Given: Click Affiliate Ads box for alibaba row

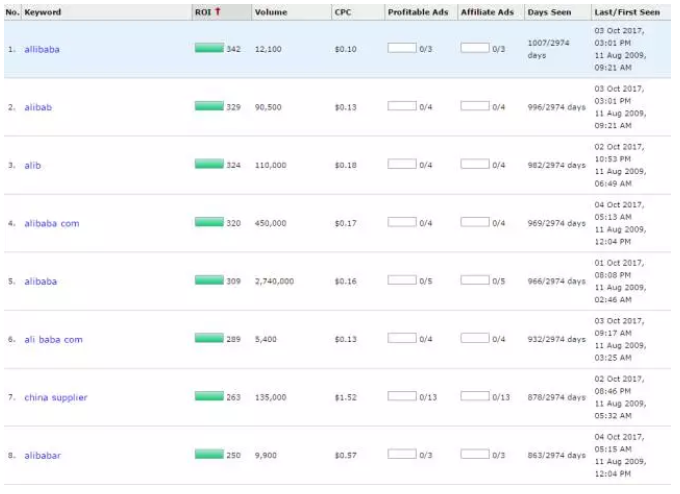Looking at the screenshot, I should pos(475,280).
